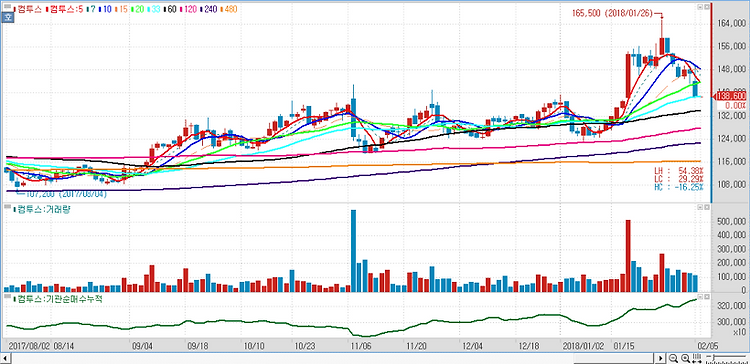Click the 11/06 date axis label
This screenshot has height=364, width=750.
click(360, 345)
